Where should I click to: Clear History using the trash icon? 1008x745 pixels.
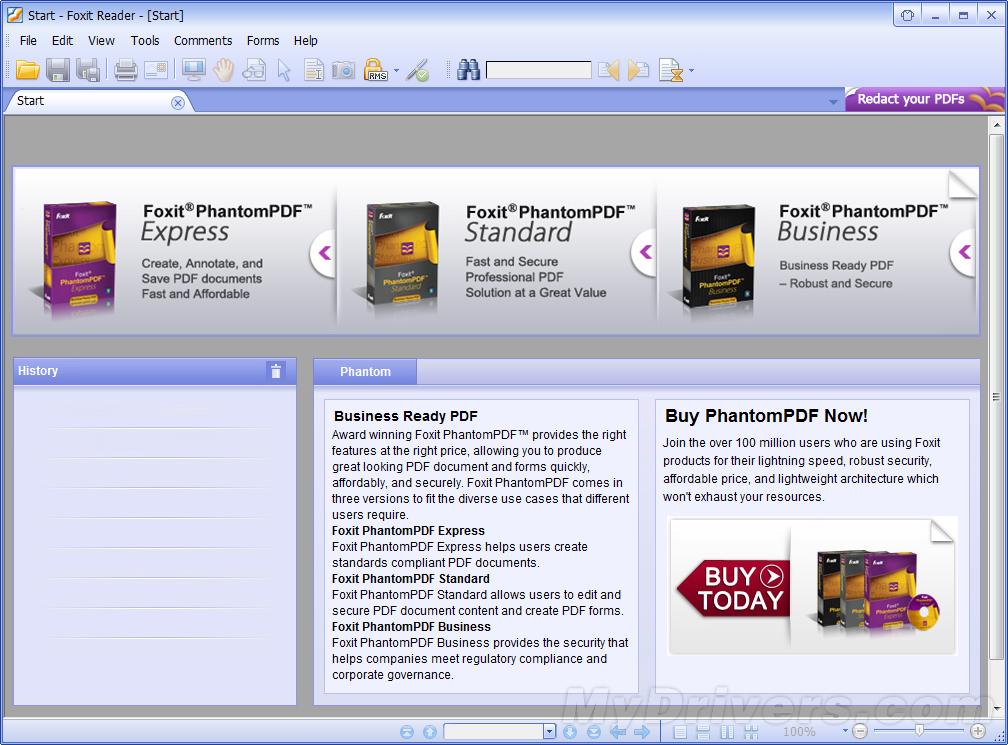[x=276, y=371]
